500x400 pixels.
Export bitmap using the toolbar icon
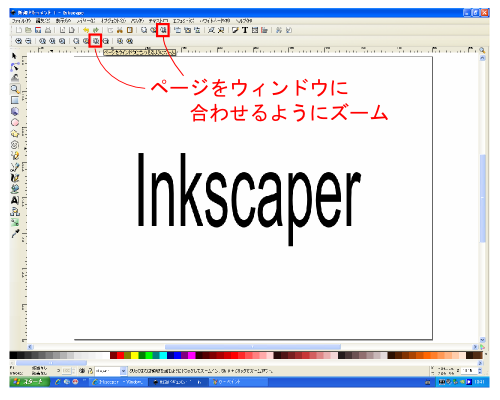(71, 30)
